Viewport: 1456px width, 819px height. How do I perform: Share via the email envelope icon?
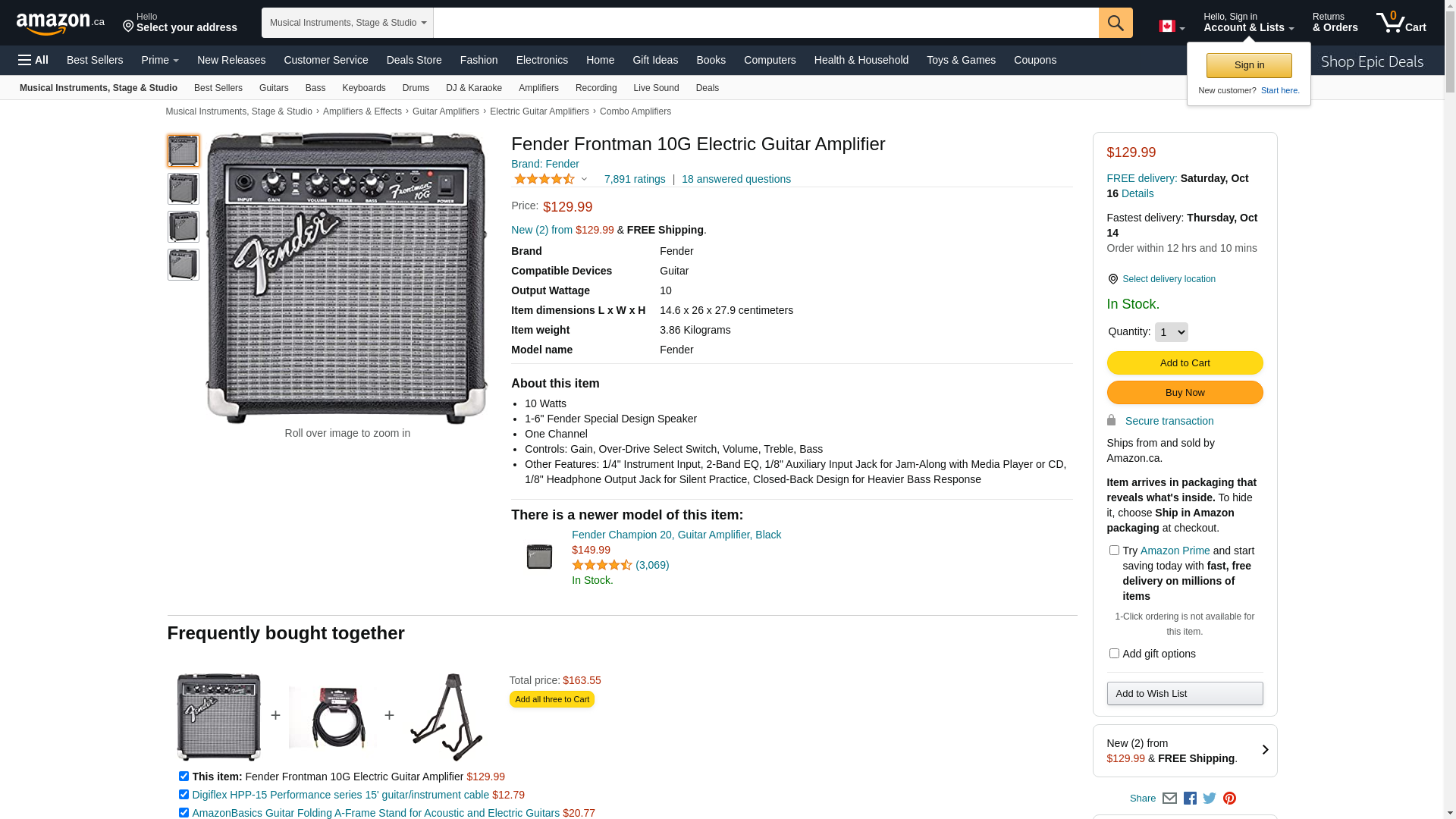[x=1169, y=799]
